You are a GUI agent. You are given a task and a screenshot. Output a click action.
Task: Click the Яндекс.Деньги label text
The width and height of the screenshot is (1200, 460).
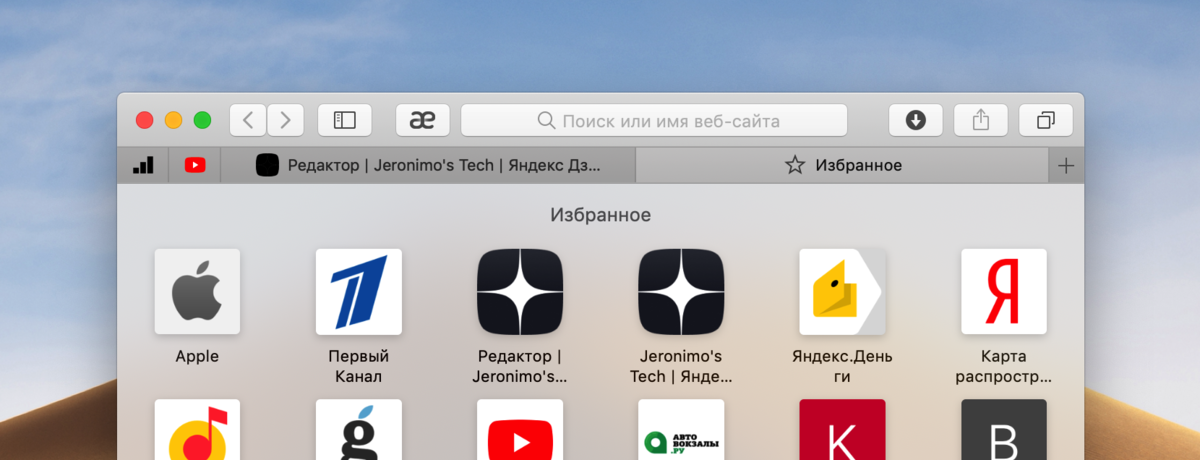point(842,366)
